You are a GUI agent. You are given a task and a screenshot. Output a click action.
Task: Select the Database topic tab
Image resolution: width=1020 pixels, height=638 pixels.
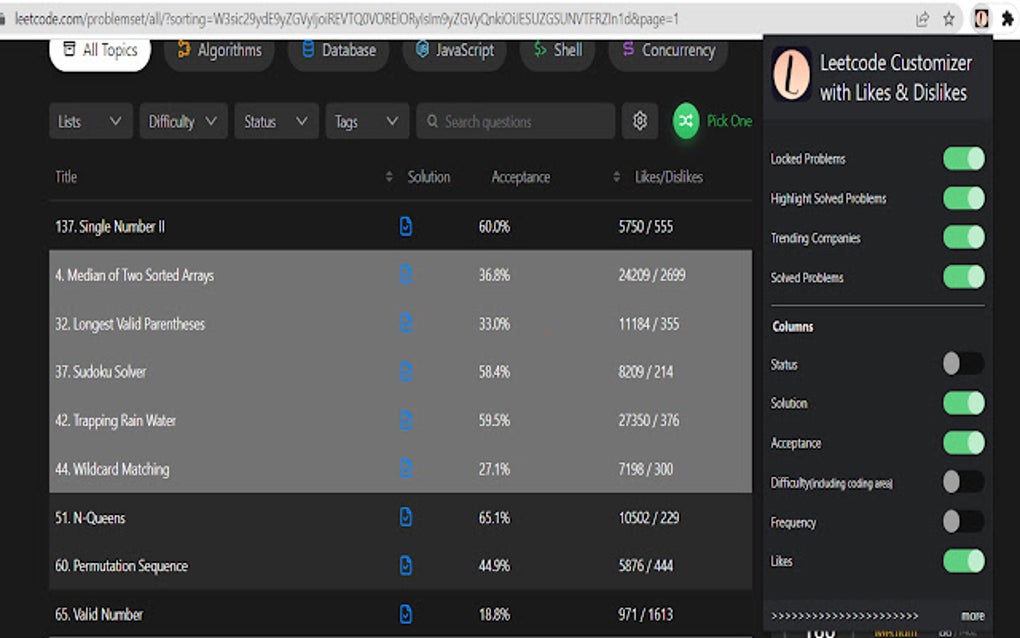tap(339, 51)
